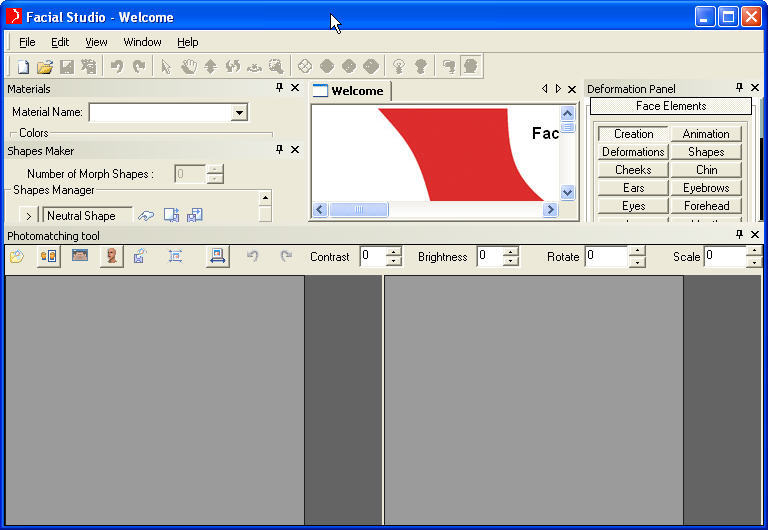
Task: Open photo folder in Photomatching tool
Action: (17, 256)
